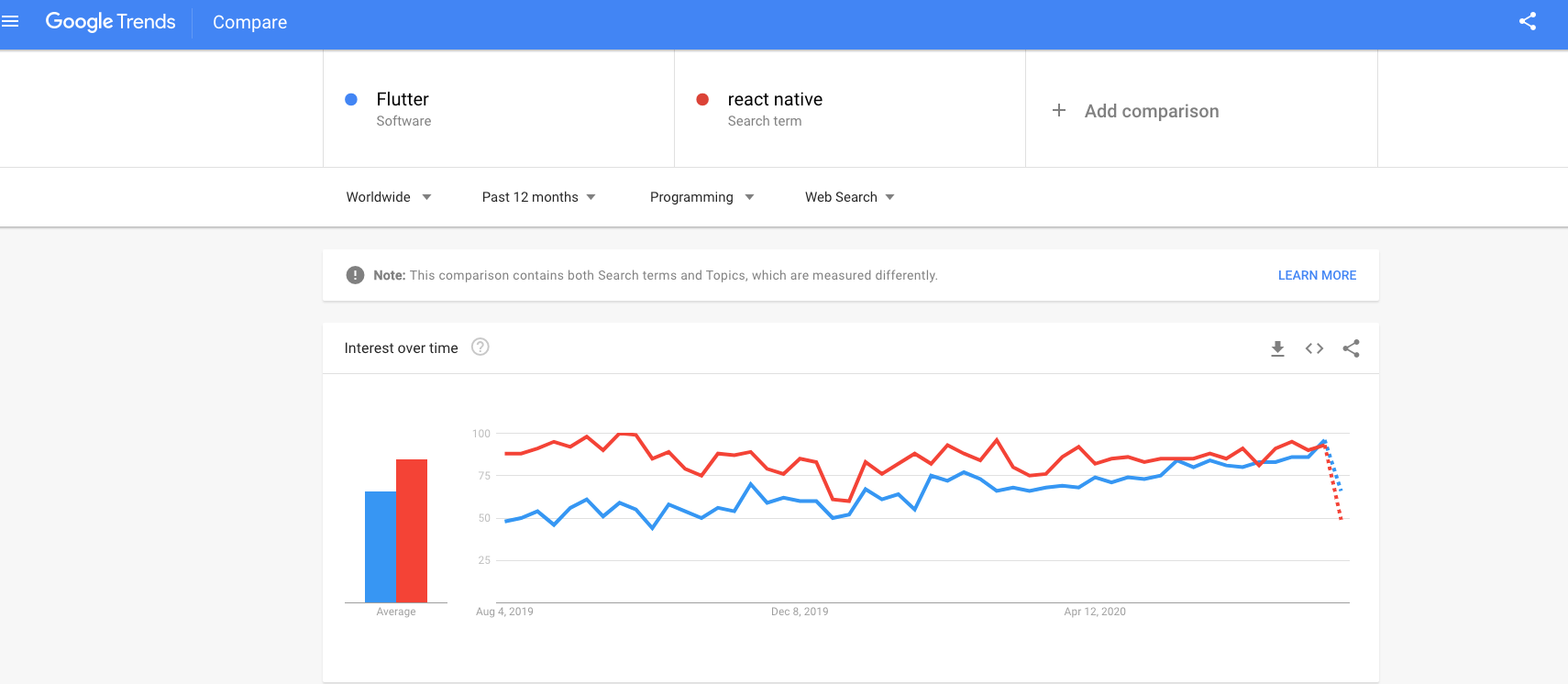Screen dimensions: 1568x684
Task: Click the red react native color dot
Action: click(x=702, y=99)
